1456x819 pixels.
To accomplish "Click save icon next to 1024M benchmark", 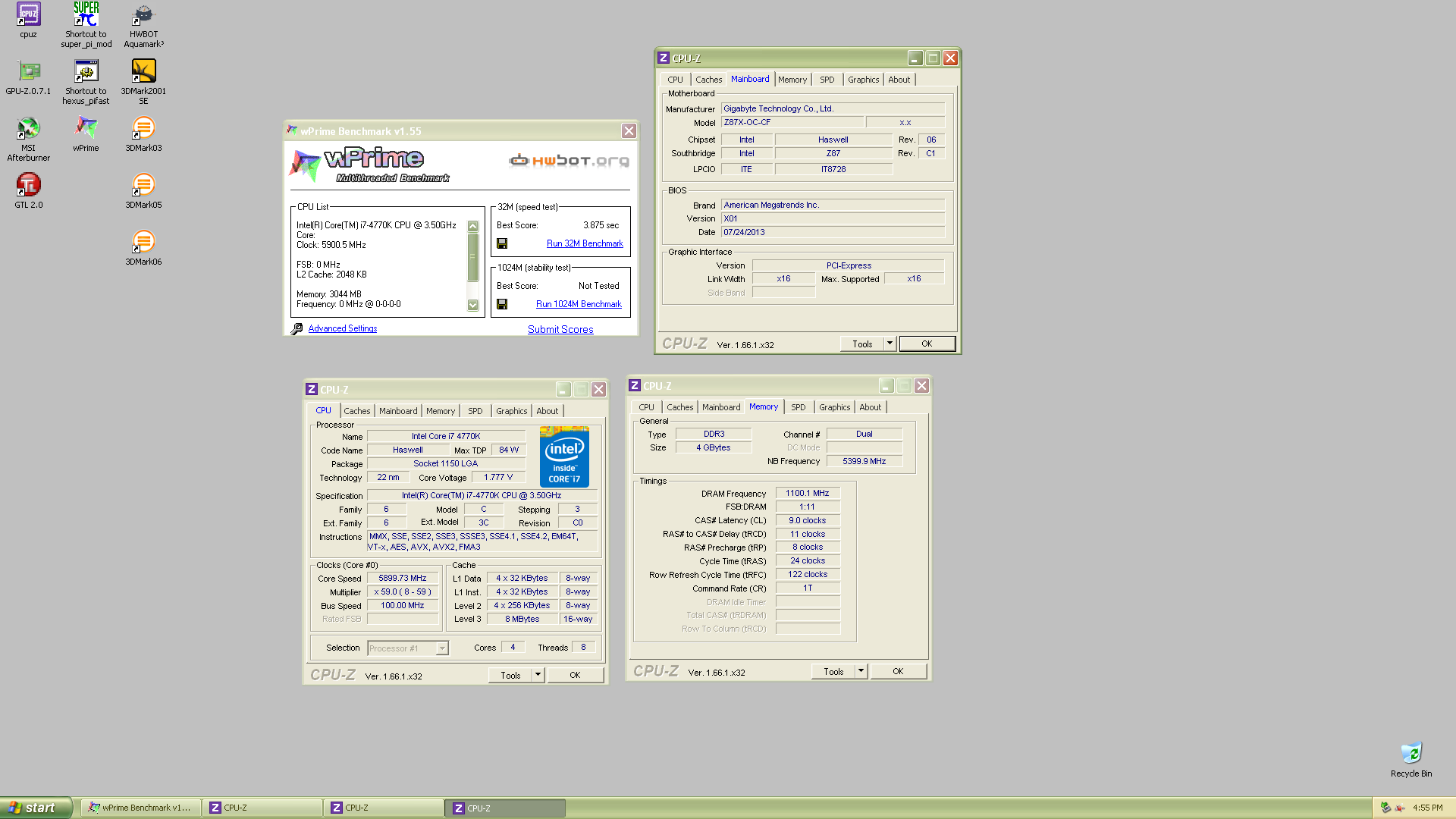I will 502,304.
